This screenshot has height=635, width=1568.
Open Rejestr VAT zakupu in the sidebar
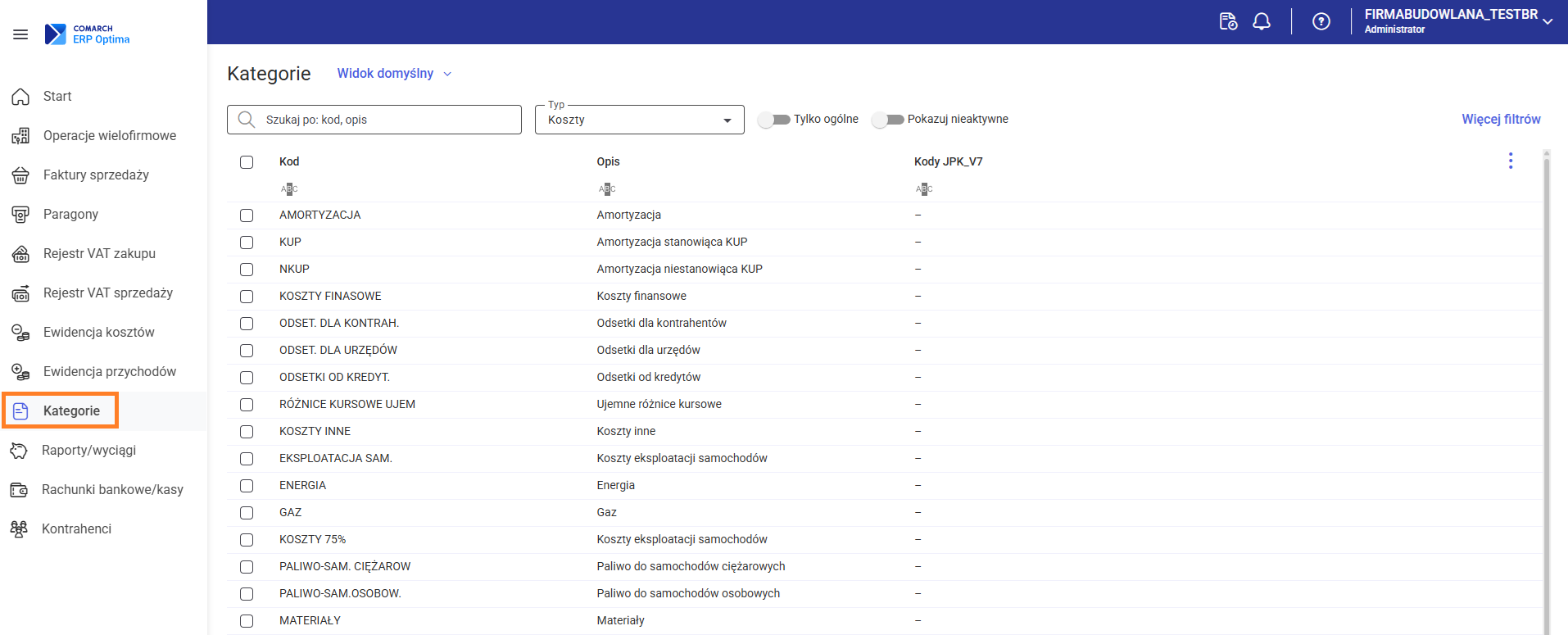coord(99,254)
